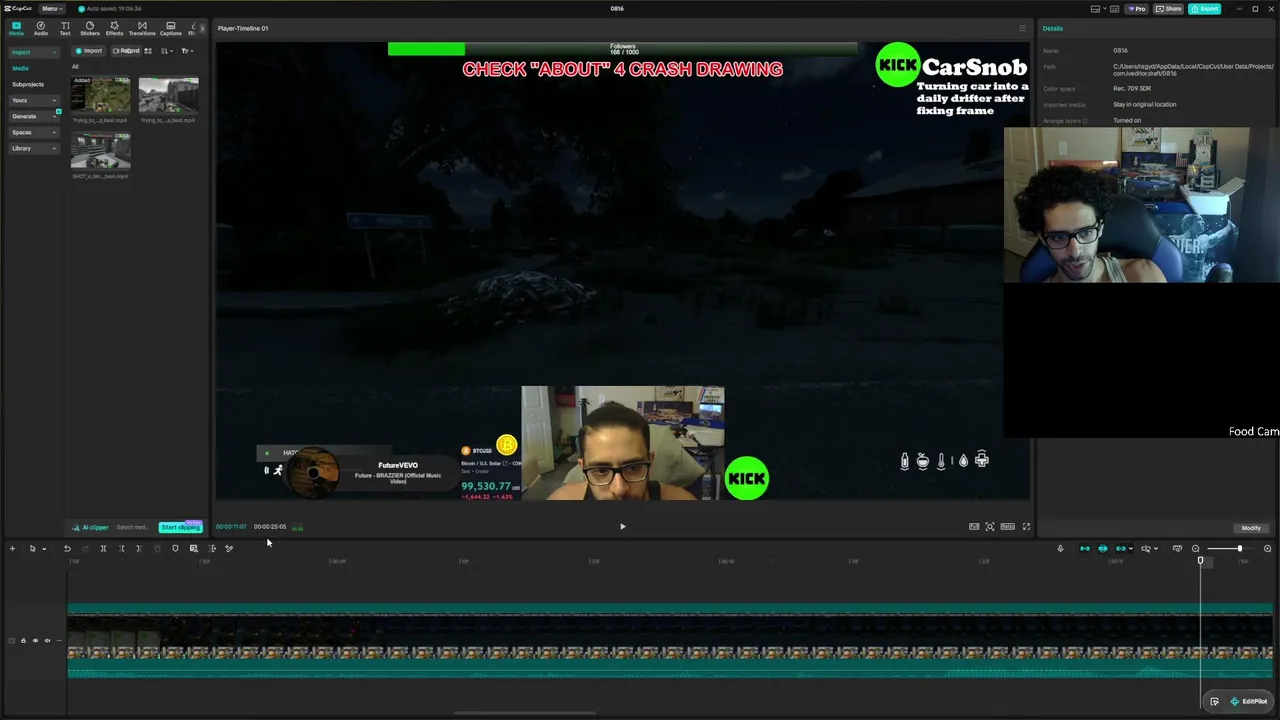1280x720 pixels.
Task: Open the player panel hamburger menu
Action: pos(1022,28)
